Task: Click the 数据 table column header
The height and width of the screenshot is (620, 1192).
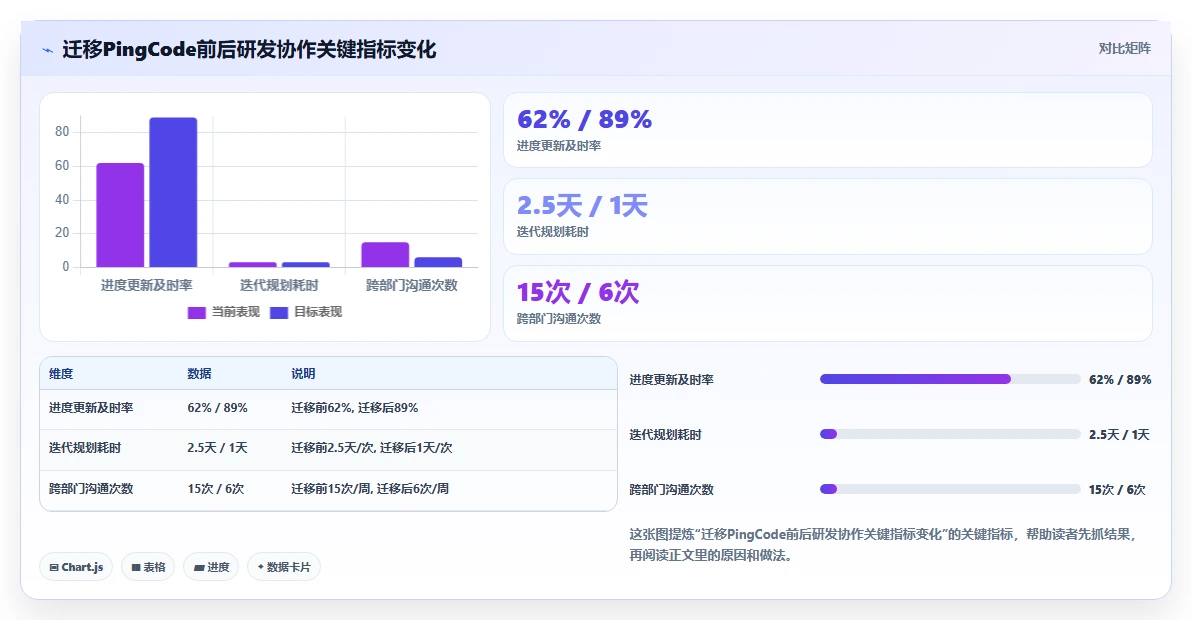Action: [x=199, y=374]
